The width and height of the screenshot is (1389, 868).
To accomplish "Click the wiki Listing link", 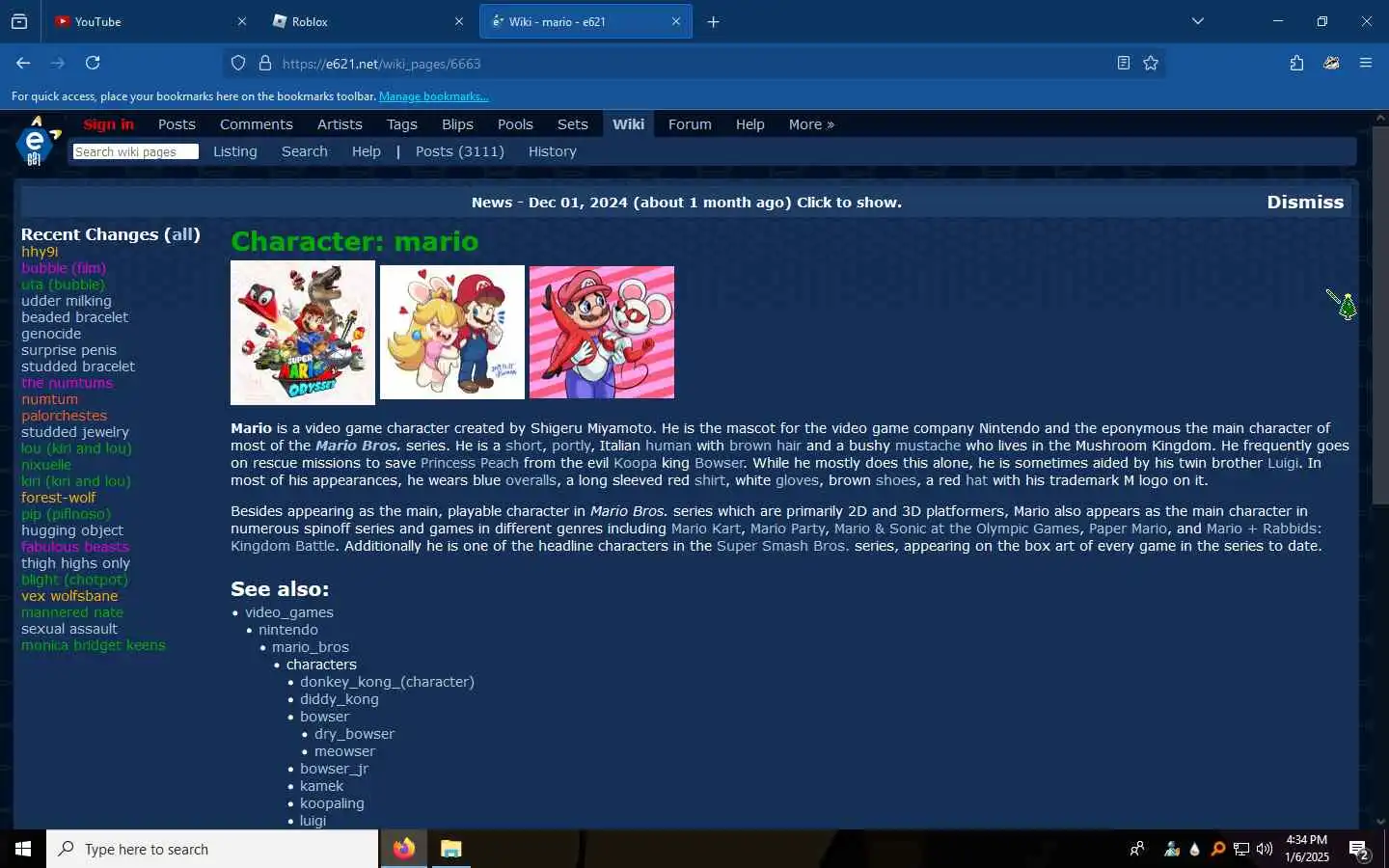I will point(235,151).
